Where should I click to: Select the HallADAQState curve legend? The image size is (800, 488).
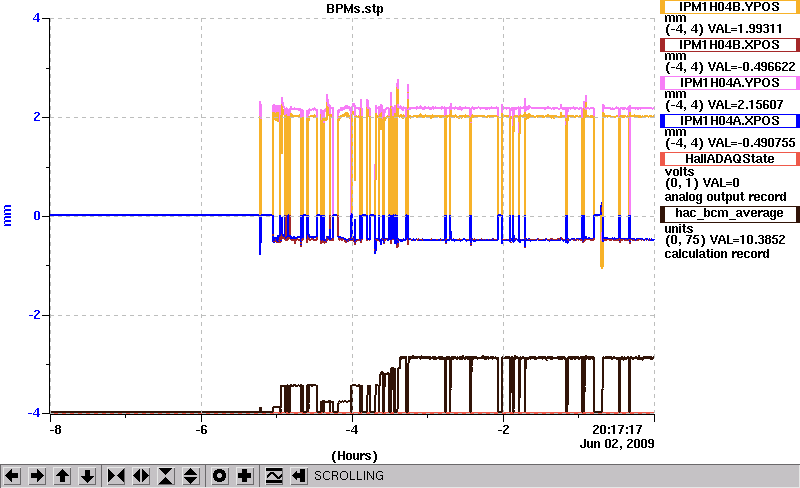tap(730, 159)
